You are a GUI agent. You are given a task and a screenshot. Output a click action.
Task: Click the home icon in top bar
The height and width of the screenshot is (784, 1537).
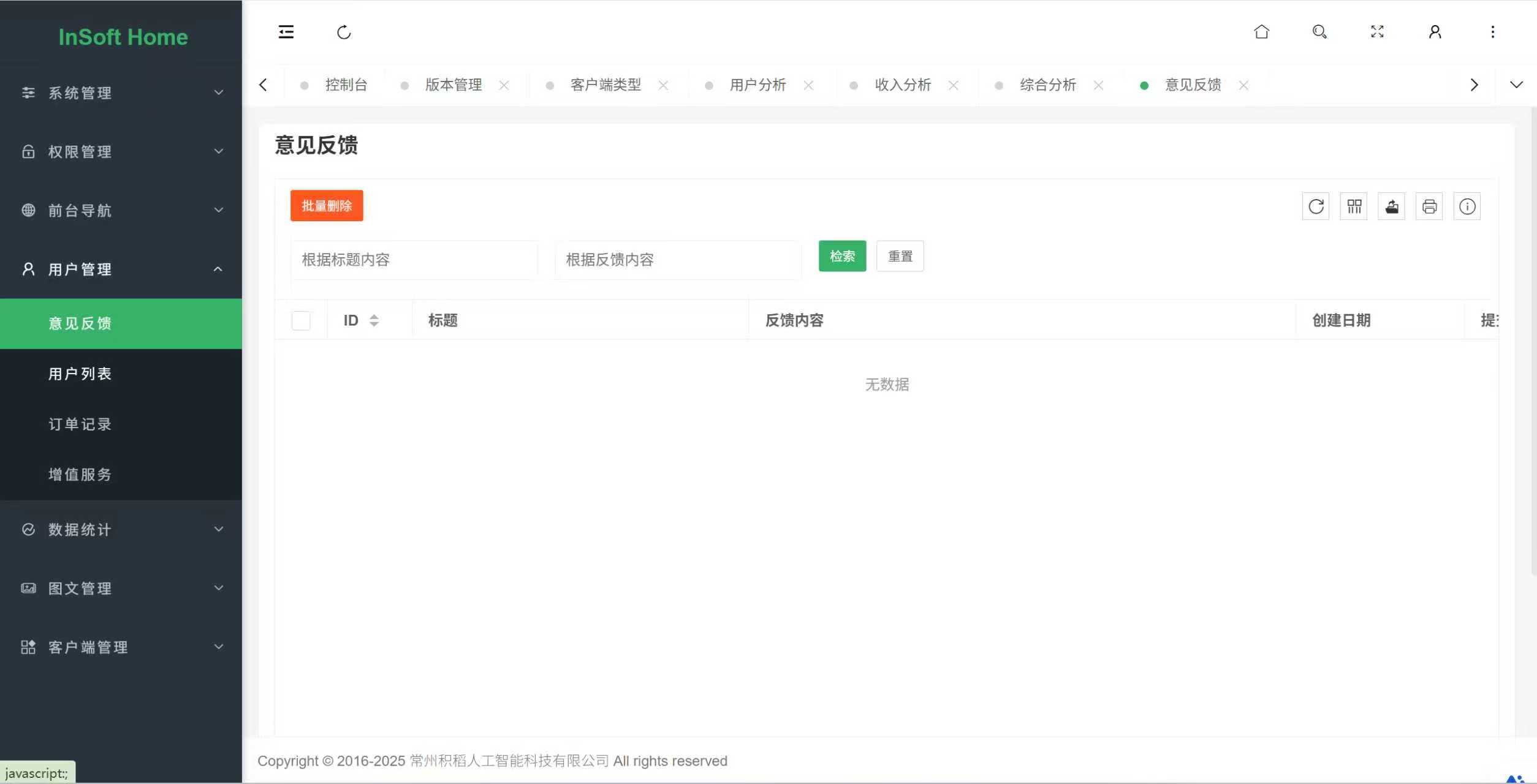[x=1261, y=31]
